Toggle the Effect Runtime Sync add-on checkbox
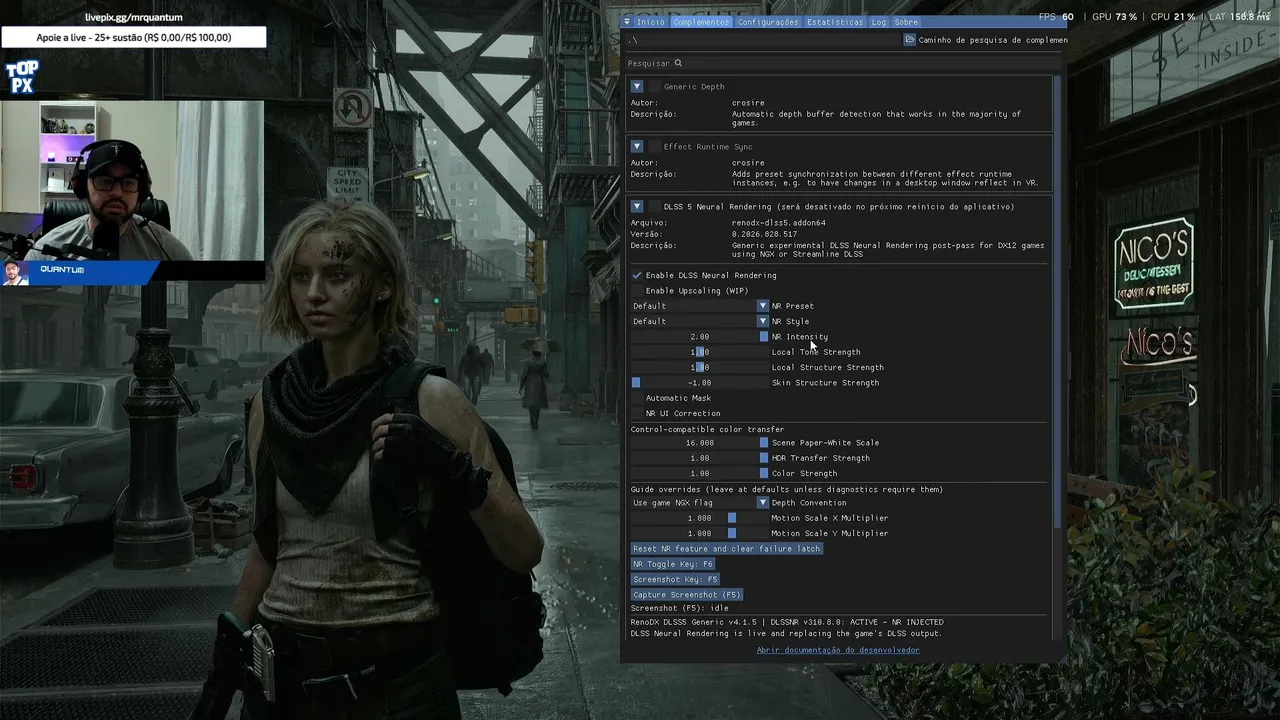The image size is (1280, 720). tap(654, 147)
